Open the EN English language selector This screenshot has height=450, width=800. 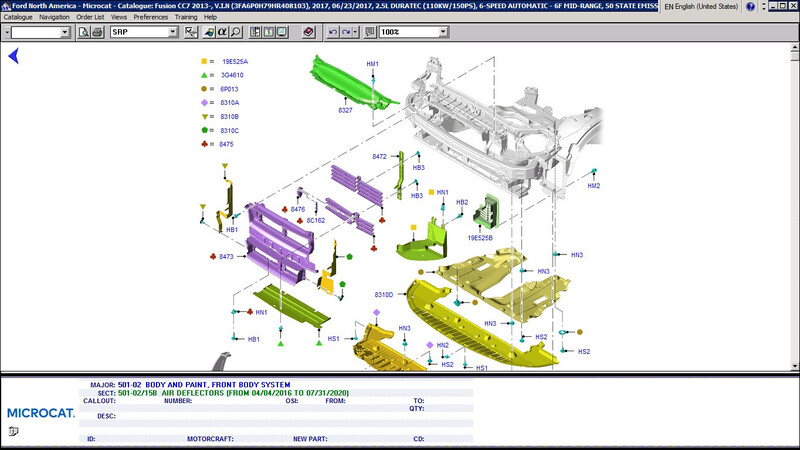[x=701, y=7]
